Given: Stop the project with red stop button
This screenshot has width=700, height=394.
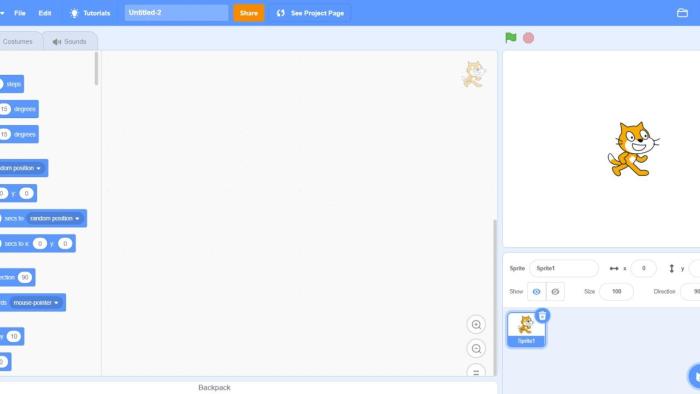Looking at the screenshot, I should coord(529,38).
